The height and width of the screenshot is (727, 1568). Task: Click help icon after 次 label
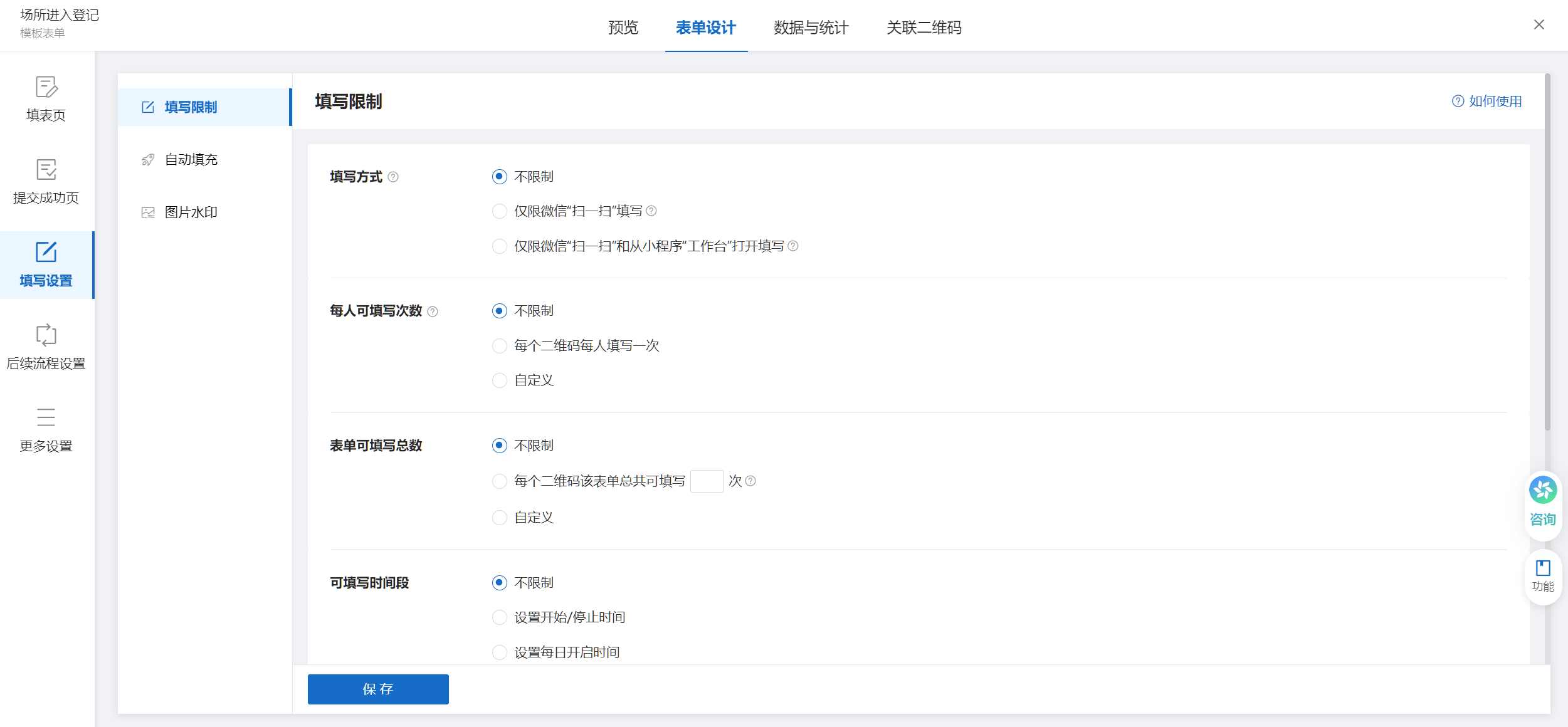pos(750,481)
